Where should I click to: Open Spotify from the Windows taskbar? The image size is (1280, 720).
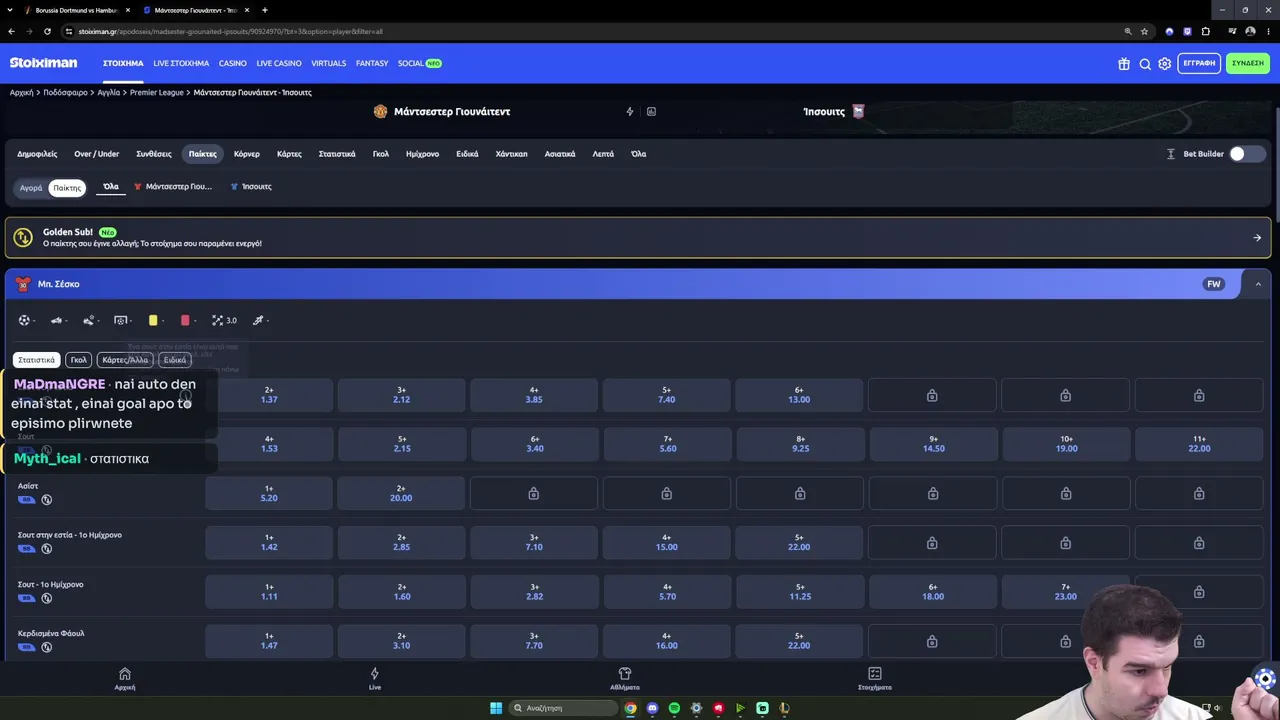(x=674, y=708)
